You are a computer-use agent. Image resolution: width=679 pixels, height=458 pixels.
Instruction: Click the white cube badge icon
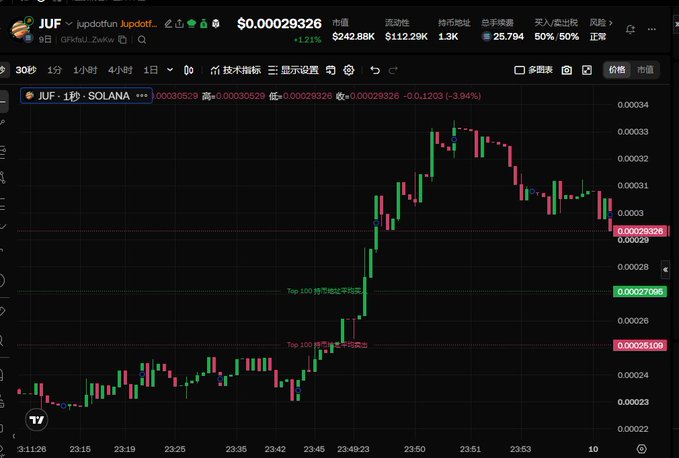[x=216, y=23]
